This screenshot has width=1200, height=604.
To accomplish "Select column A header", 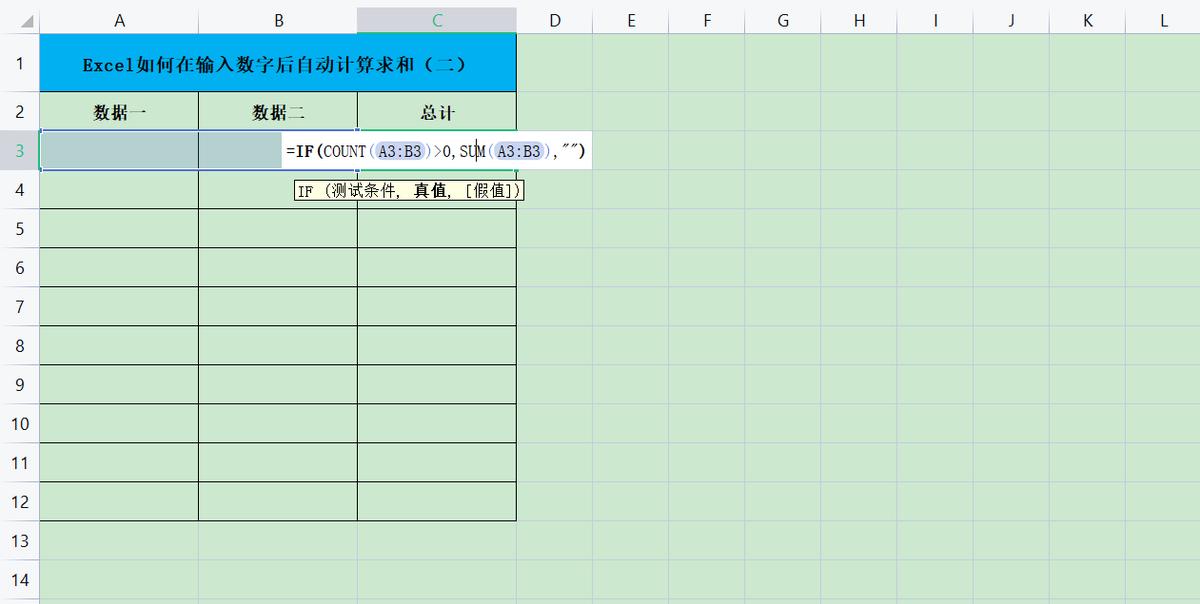I will click(x=119, y=18).
